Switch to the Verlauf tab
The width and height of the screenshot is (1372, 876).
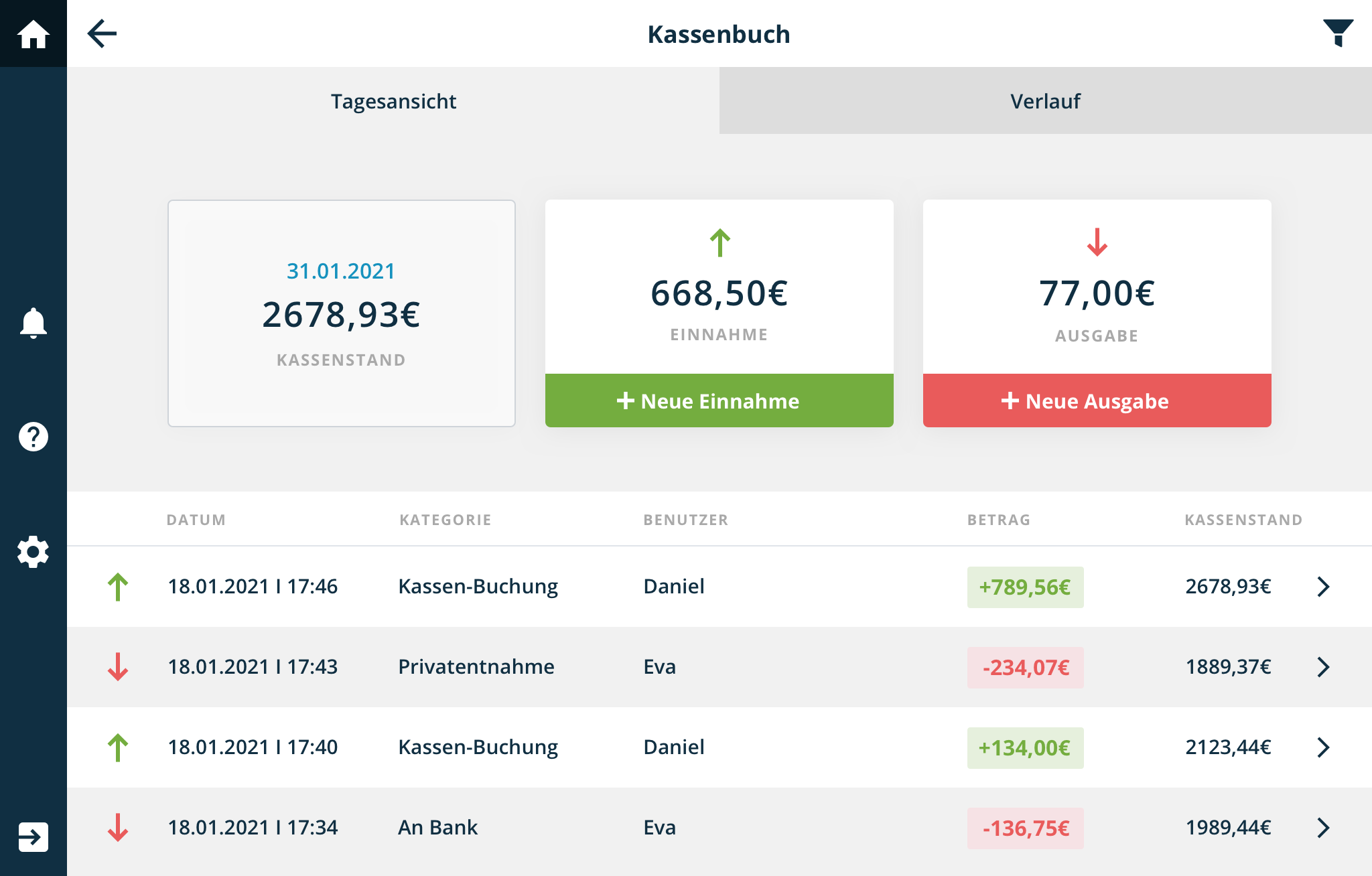point(1044,100)
